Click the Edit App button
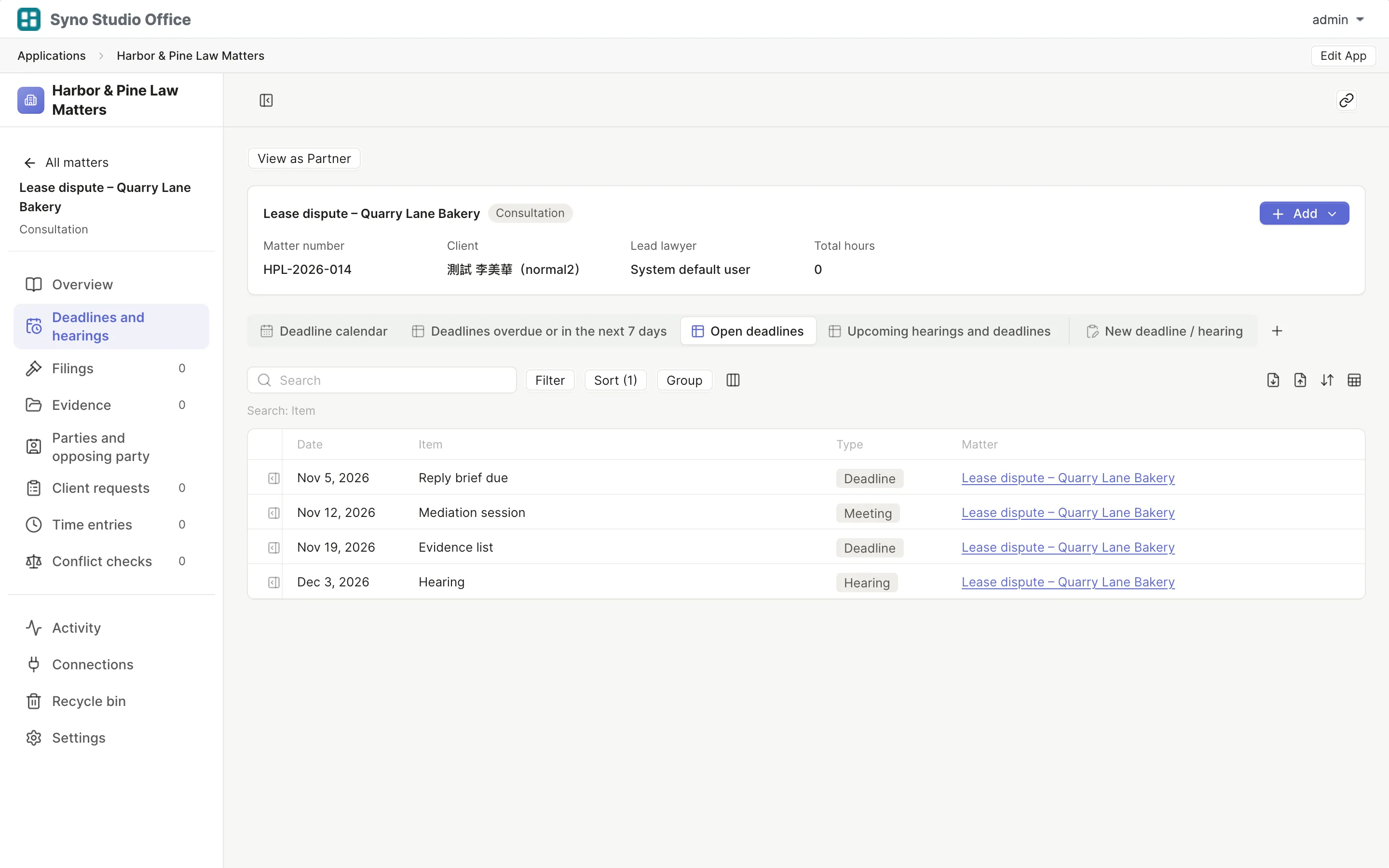1389x868 pixels. [1343, 55]
